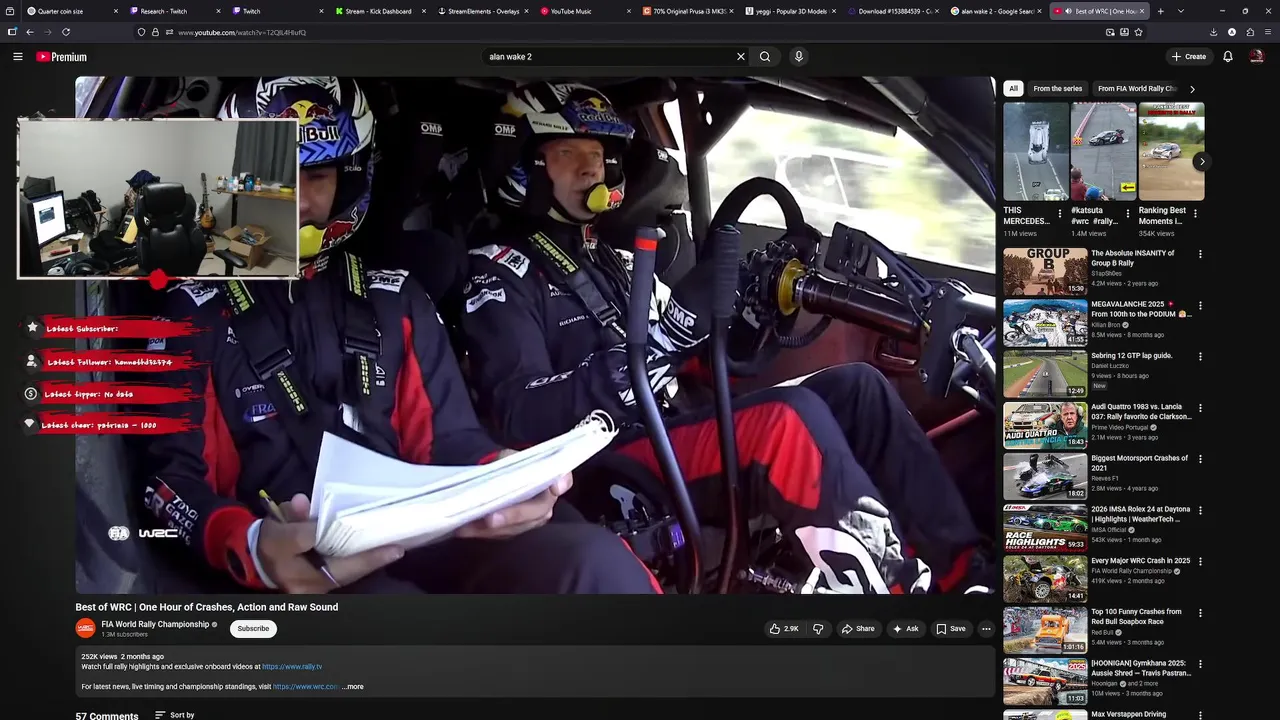Open more actions ellipsis beside Save
The height and width of the screenshot is (720, 1280).
pyautogui.click(x=986, y=629)
